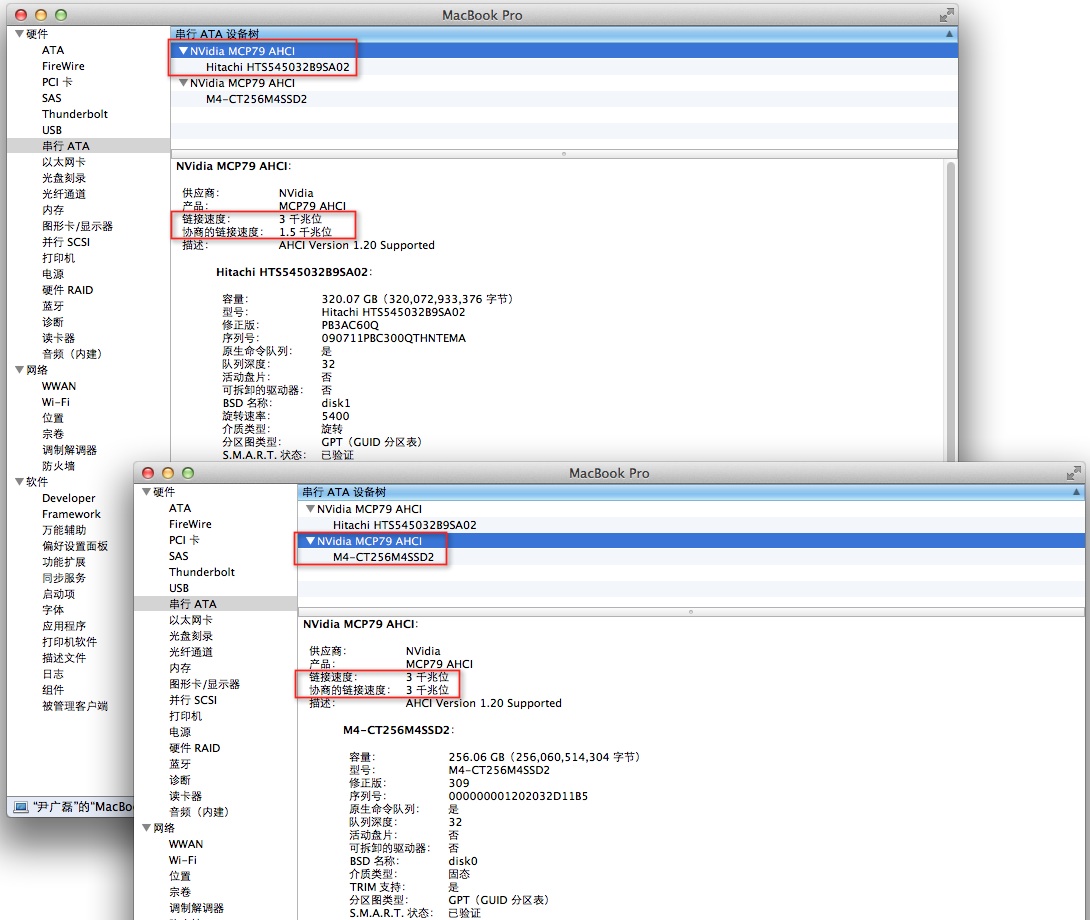Select the M4-CT256M4SSD2 tree row in the back window
This screenshot has height=920, width=1090.
pyautogui.click(x=564, y=99)
